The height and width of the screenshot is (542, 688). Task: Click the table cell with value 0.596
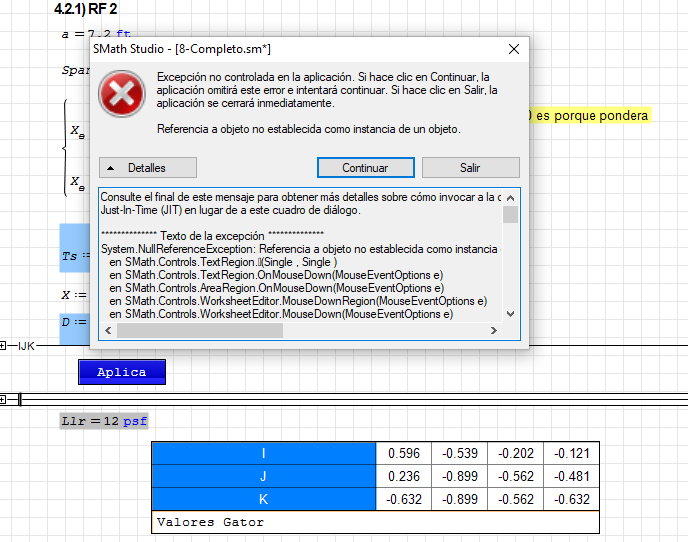click(x=403, y=453)
